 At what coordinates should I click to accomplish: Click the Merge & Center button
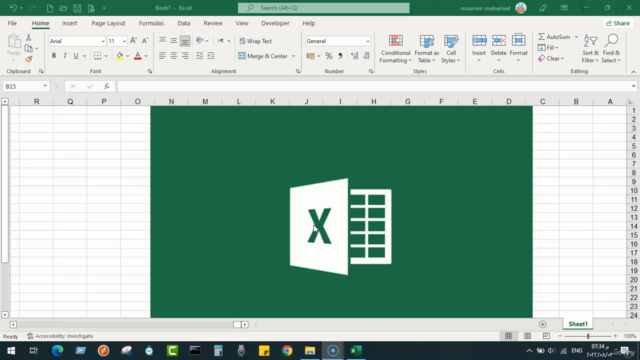pos(263,56)
